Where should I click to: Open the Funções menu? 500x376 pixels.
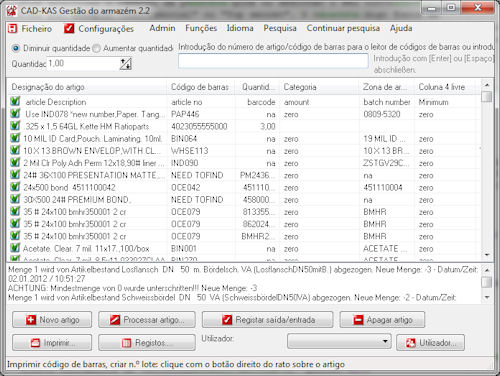tap(201, 28)
